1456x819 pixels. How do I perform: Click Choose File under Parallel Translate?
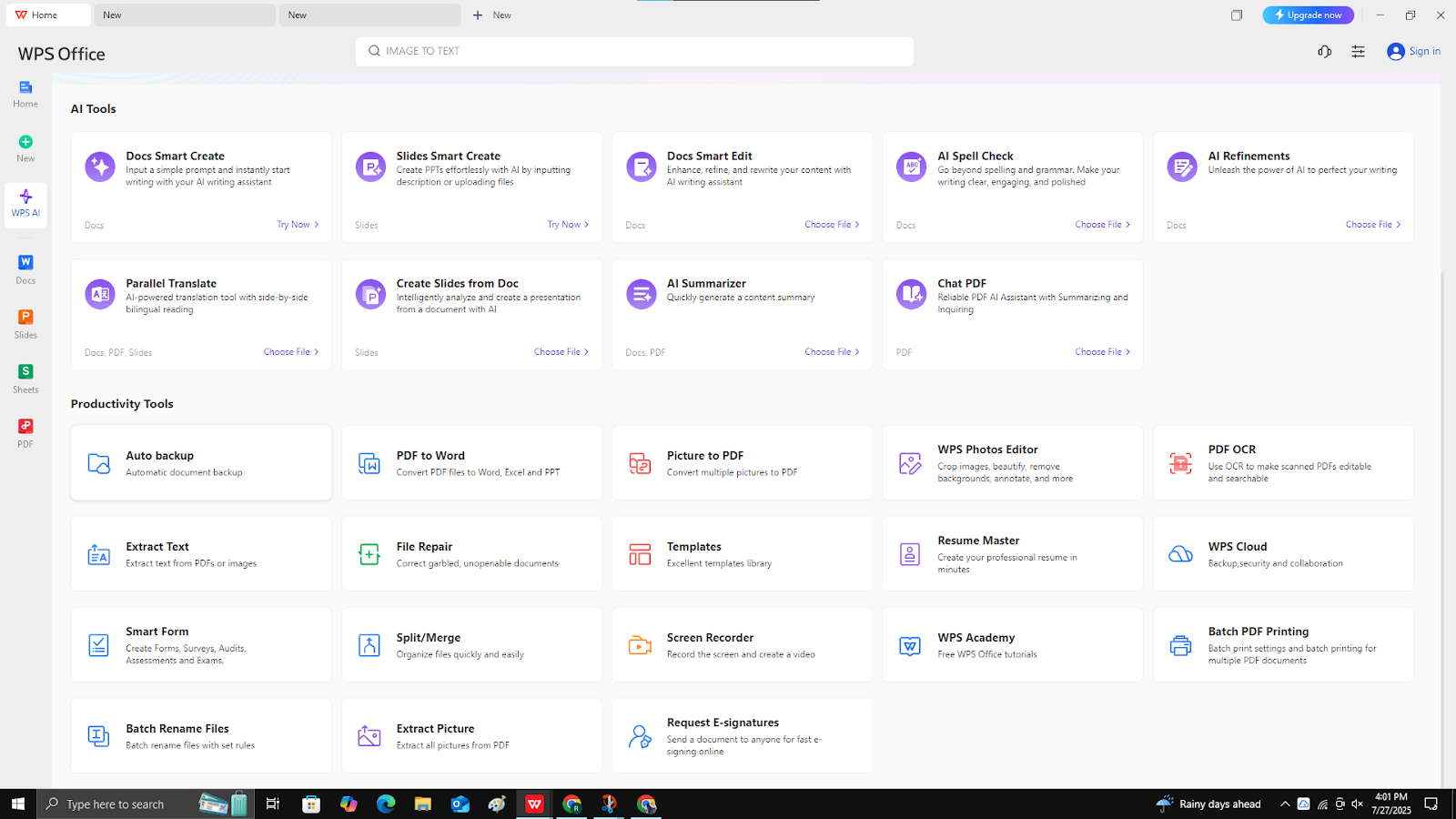(x=291, y=352)
